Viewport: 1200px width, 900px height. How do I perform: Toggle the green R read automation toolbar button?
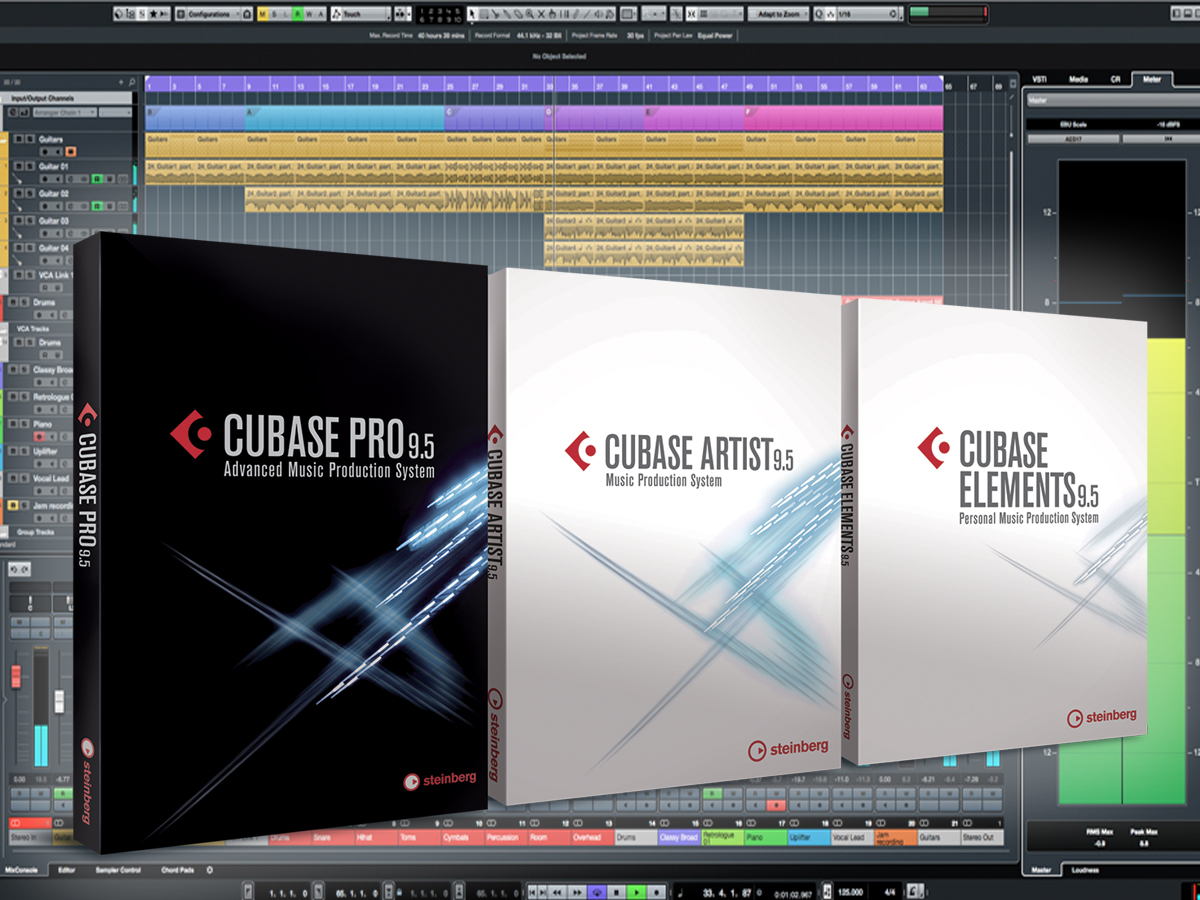click(298, 14)
